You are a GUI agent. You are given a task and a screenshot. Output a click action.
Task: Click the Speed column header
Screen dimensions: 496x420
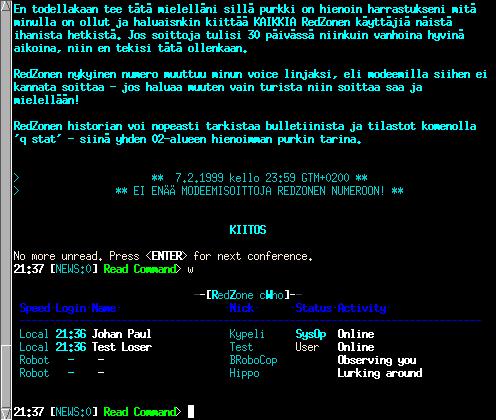coord(35,308)
